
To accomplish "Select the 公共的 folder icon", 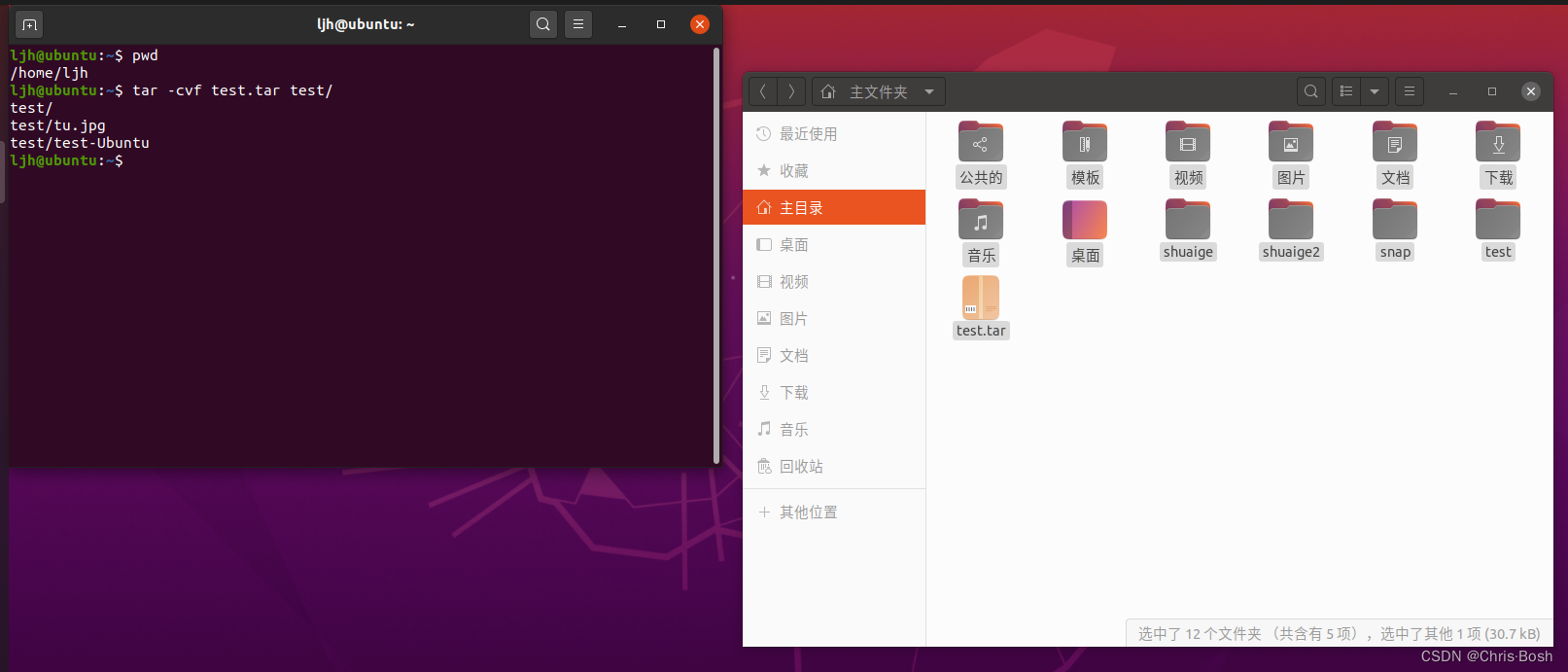I will pyautogui.click(x=981, y=142).
